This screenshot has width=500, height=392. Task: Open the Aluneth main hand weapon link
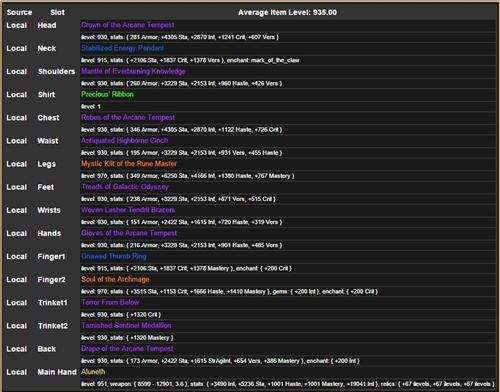coord(93,372)
